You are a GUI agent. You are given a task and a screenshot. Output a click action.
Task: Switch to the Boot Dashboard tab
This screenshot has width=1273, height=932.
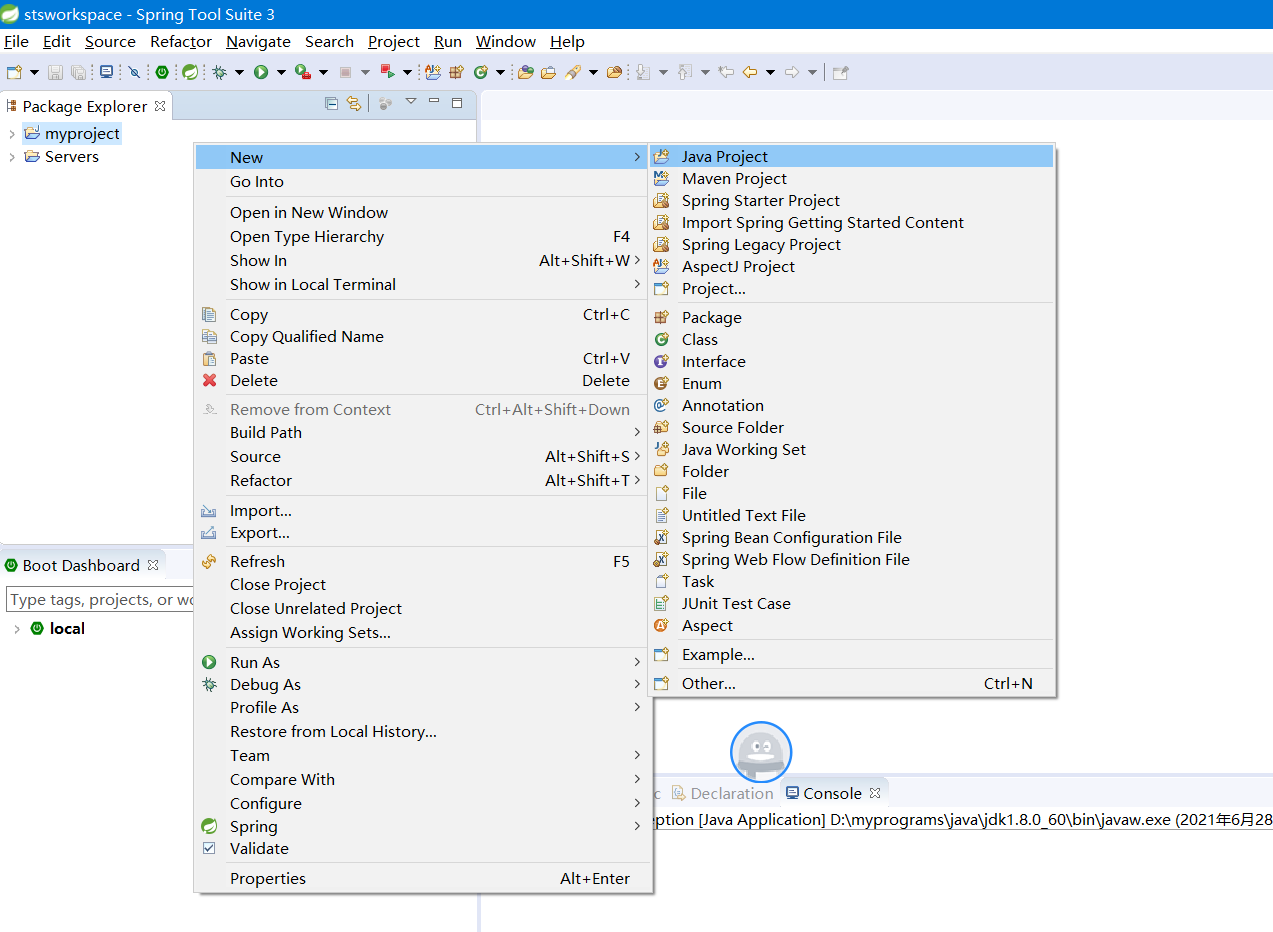pyautogui.click(x=82, y=565)
